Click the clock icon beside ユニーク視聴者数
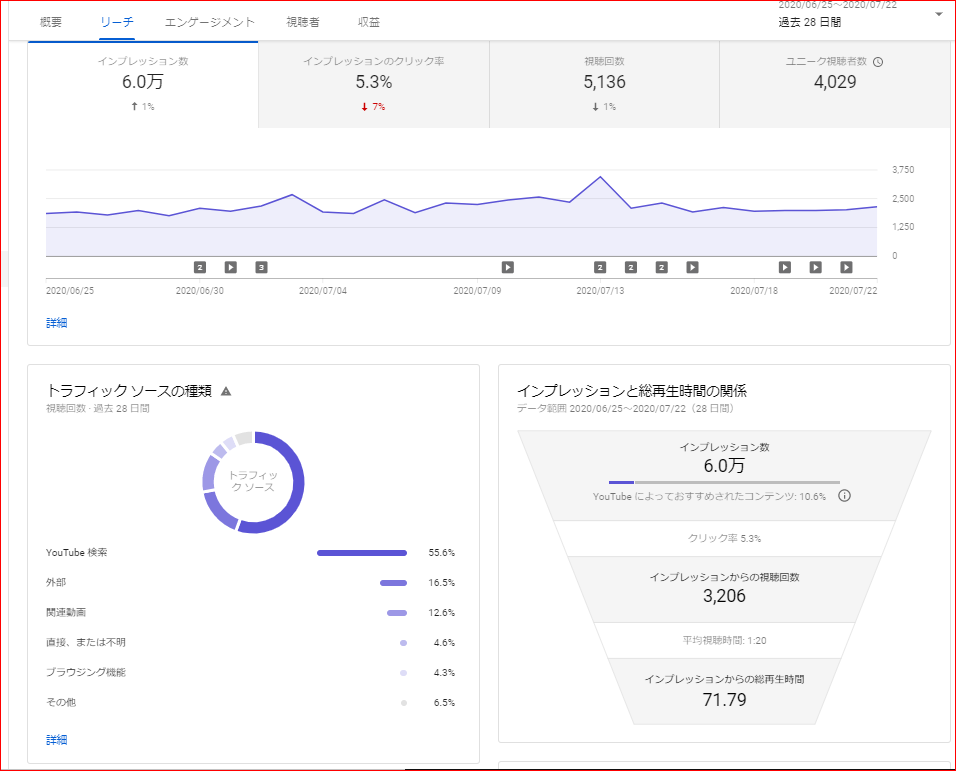The width and height of the screenshot is (956, 771). (878, 62)
